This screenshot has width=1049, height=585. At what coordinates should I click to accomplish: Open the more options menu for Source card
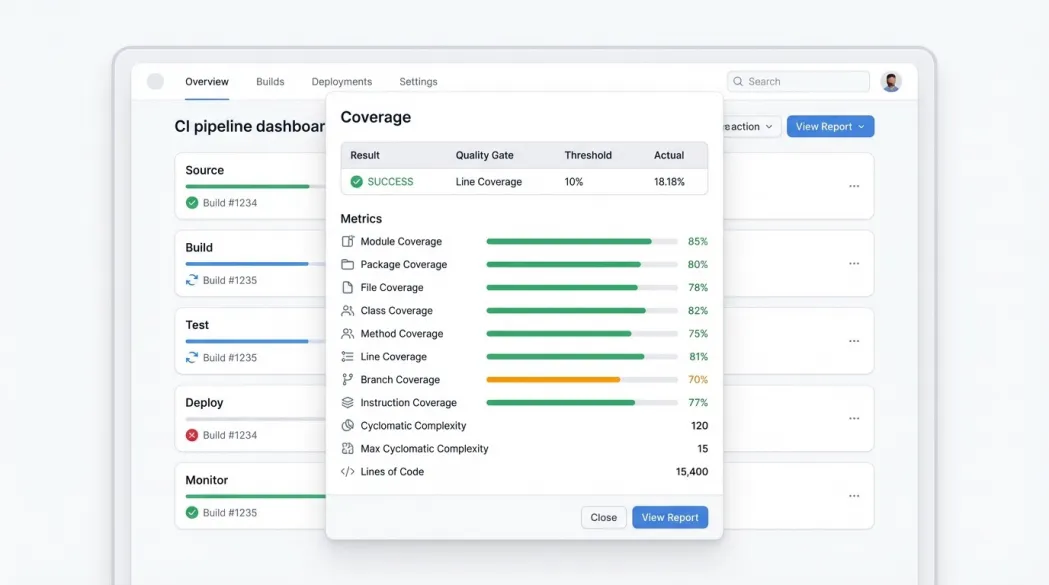tap(854, 186)
